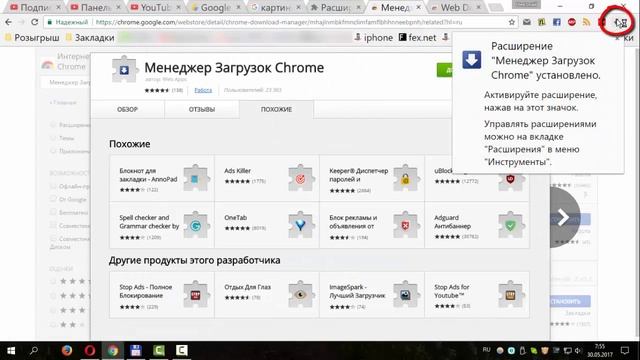Click the browser back arrow
Viewport: 640px width, 360px height.
click(9, 22)
